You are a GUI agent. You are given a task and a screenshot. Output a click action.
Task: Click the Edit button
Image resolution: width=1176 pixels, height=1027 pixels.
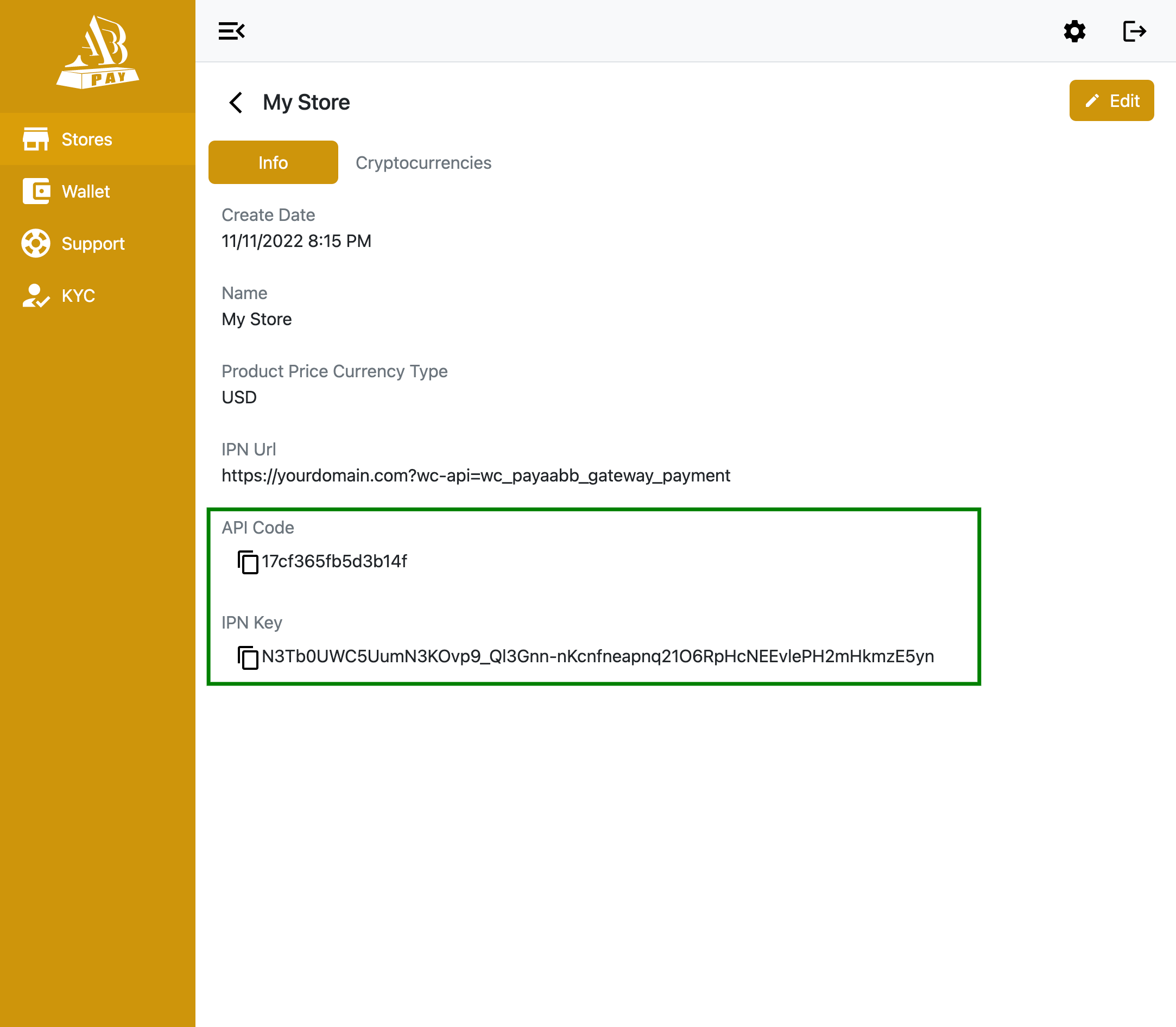[1111, 100]
